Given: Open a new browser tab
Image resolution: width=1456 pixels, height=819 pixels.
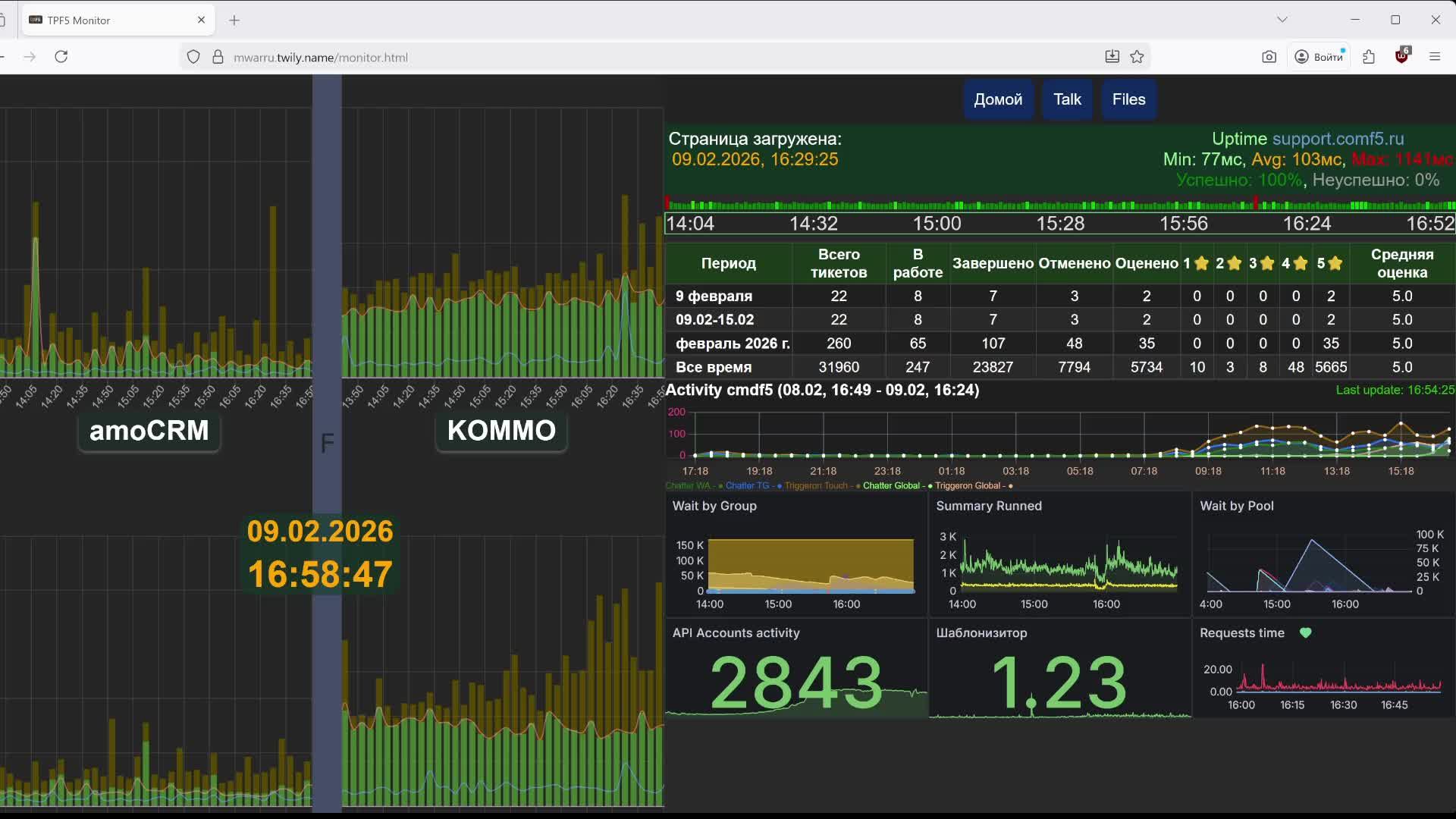Looking at the screenshot, I should tap(234, 20).
